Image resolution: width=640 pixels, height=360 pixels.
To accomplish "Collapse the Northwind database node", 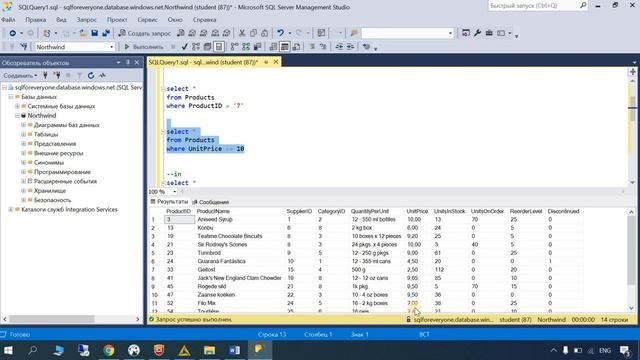I will [17, 116].
